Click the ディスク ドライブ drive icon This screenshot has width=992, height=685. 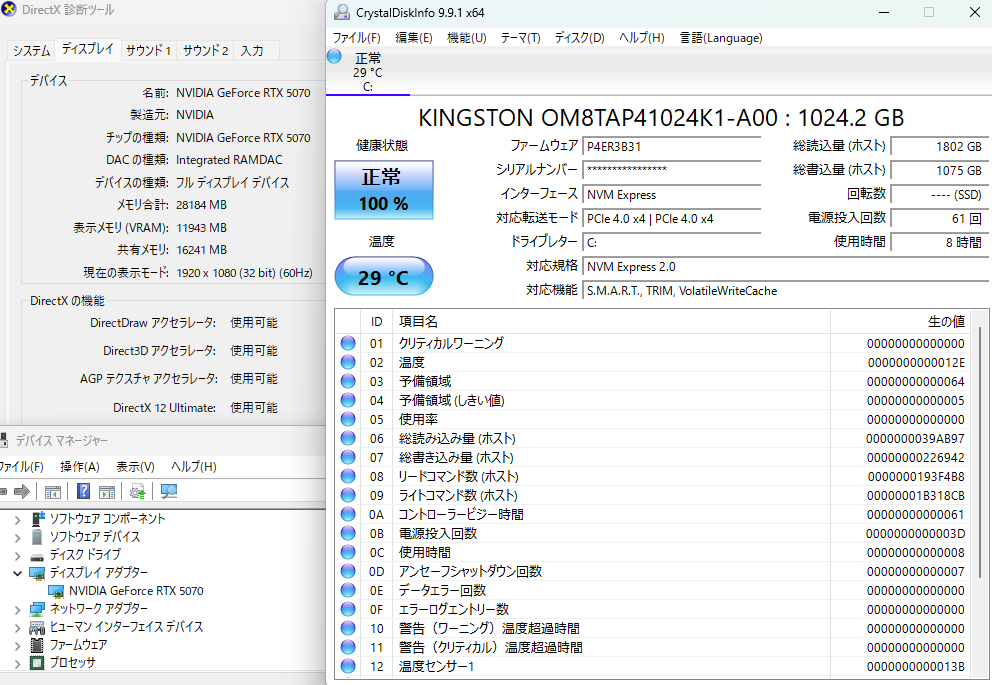click(x=37, y=556)
